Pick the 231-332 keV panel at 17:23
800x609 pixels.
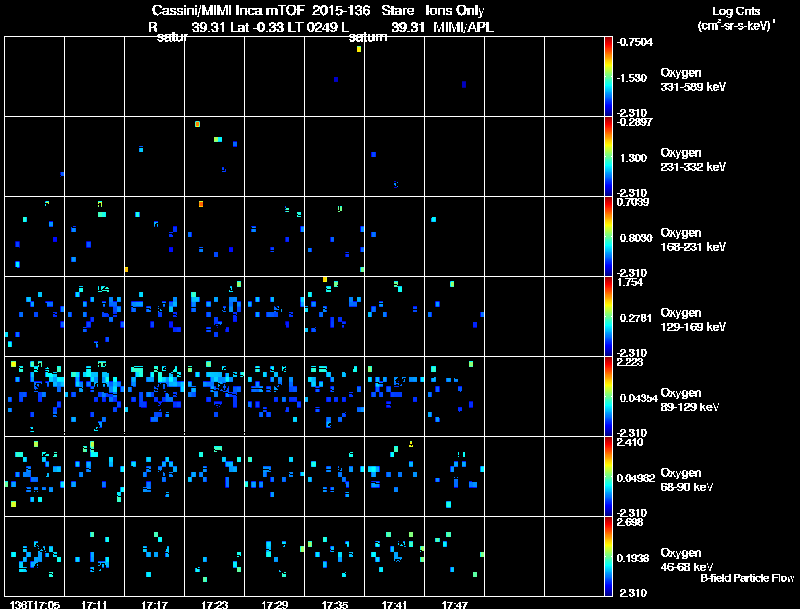tap(214, 157)
